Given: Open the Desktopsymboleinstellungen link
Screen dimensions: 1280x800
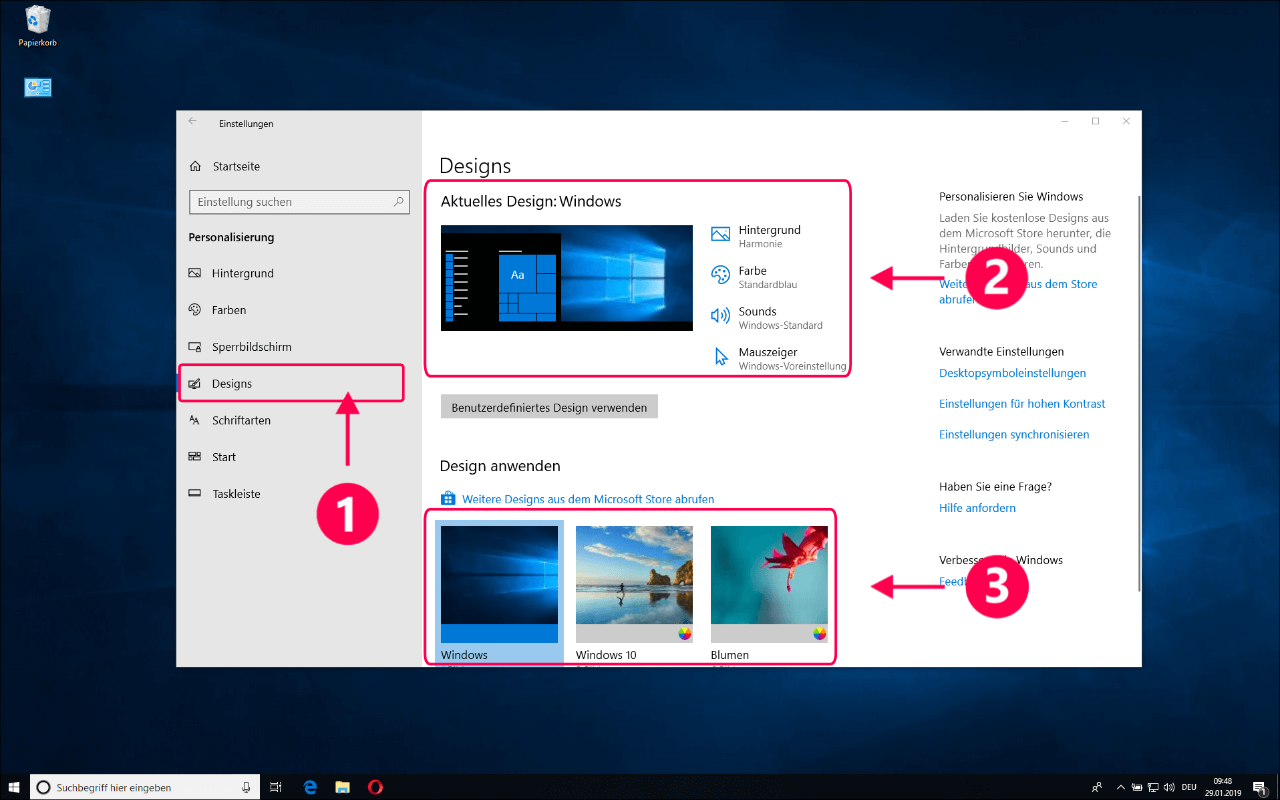Looking at the screenshot, I should click(x=1012, y=373).
